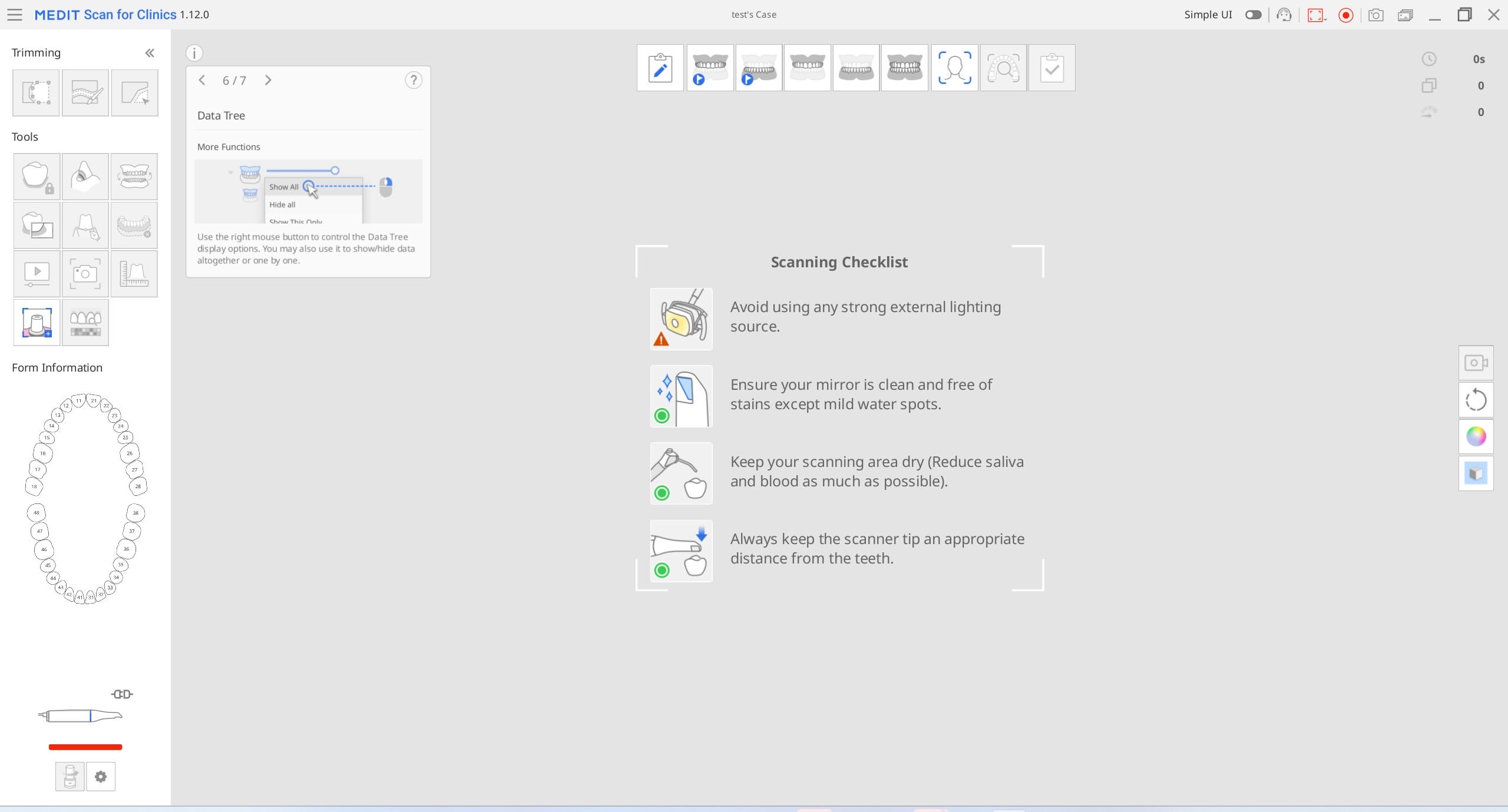The width and height of the screenshot is (1508, 812).
Task: Toggle the info tips panel icon
Action: pyautogui.click(x=194, y=53)
